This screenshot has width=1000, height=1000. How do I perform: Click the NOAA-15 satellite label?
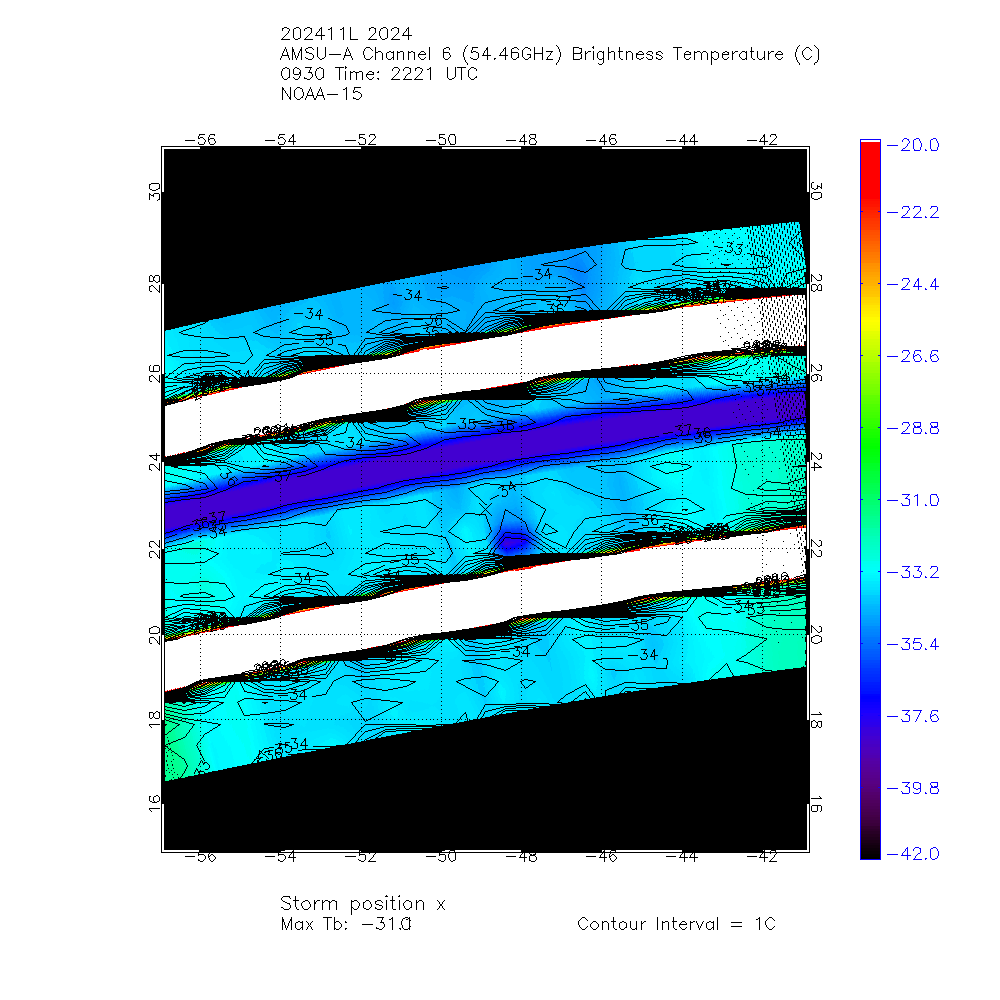tap(322, 95)
